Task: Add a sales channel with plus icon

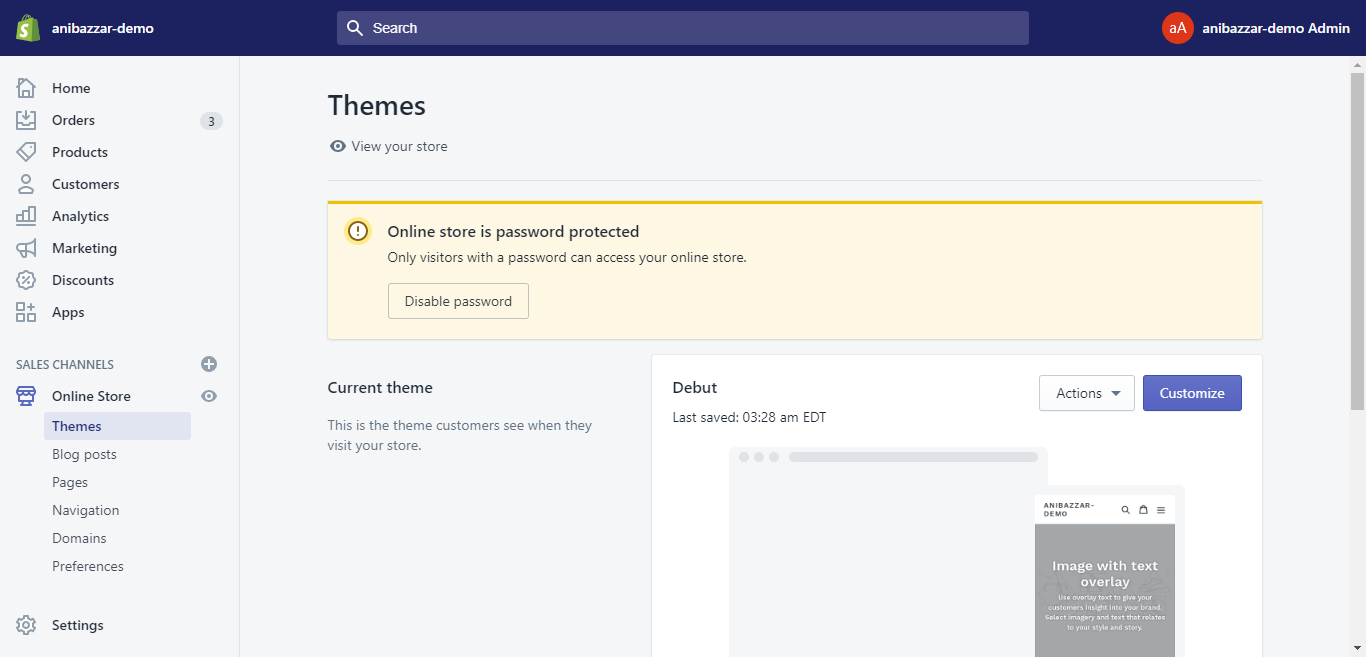Action: click(x=209, y=364)
